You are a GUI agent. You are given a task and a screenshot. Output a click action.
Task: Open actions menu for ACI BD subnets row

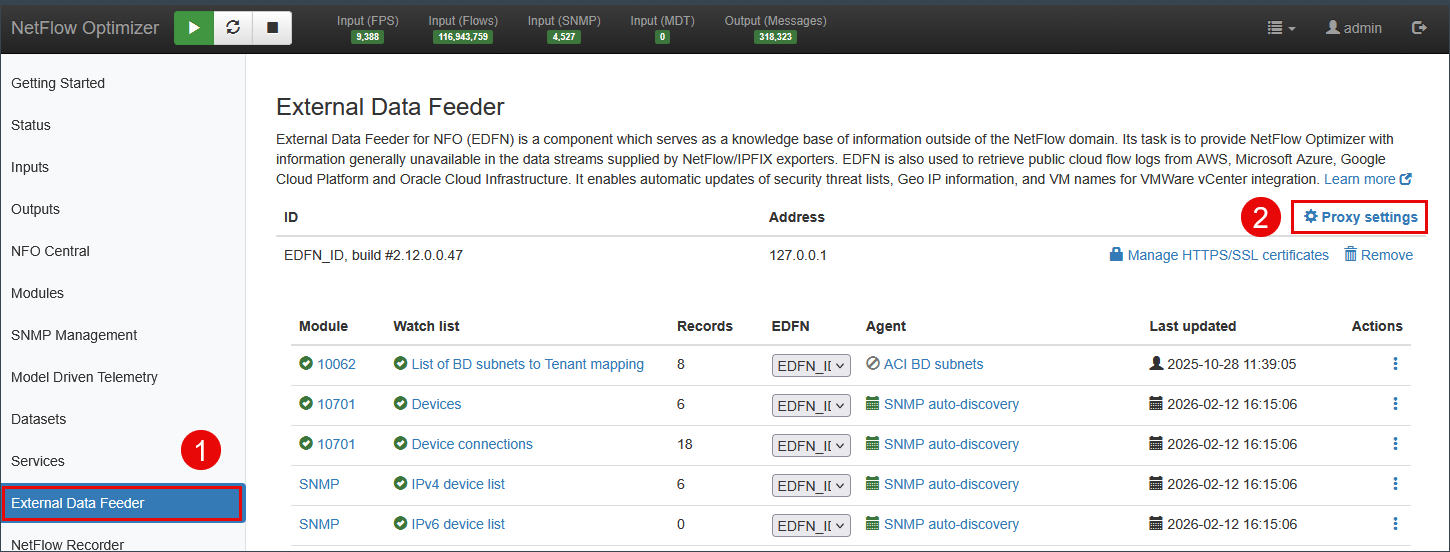point(1395,364)
